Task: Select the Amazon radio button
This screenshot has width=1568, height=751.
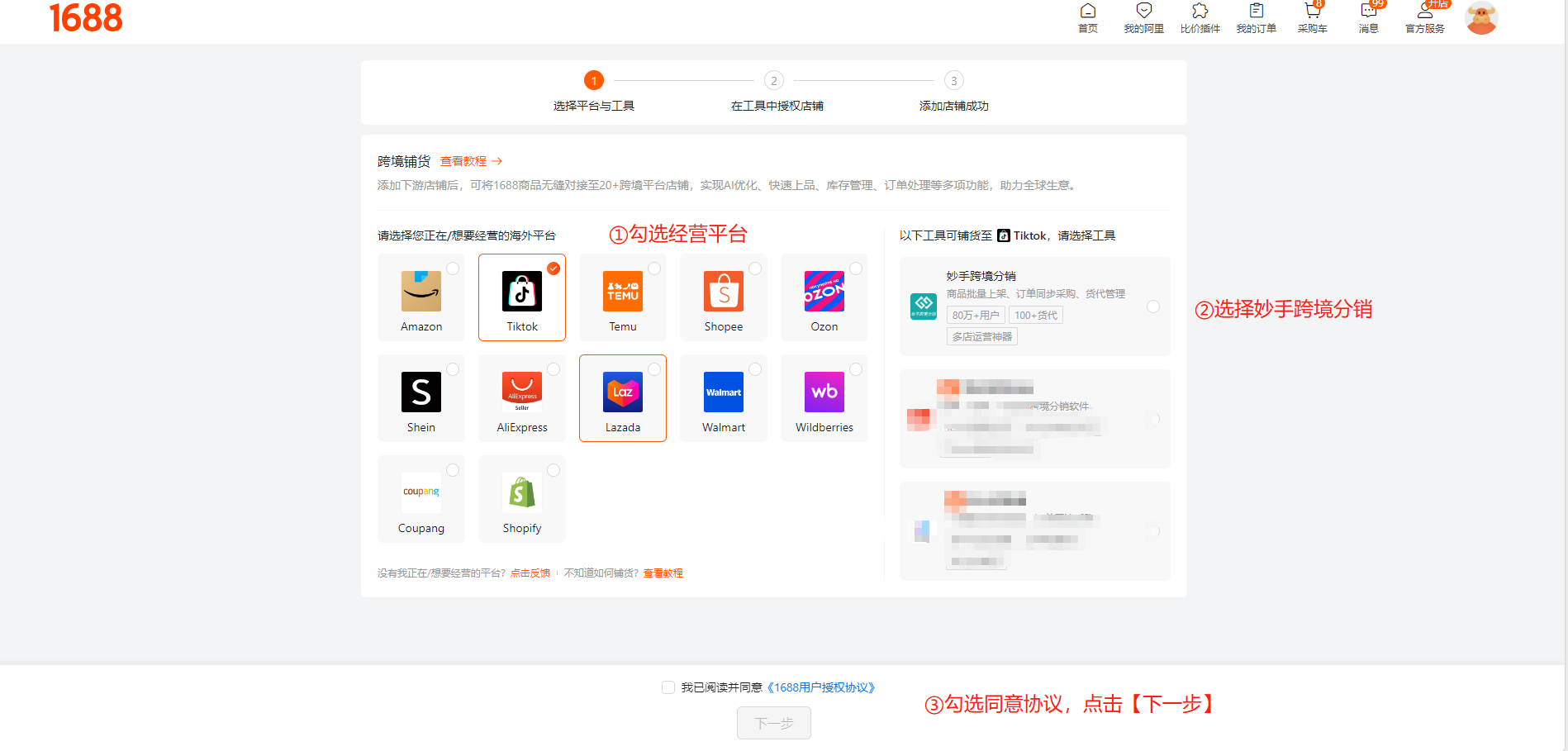Action: click(453, 269)
